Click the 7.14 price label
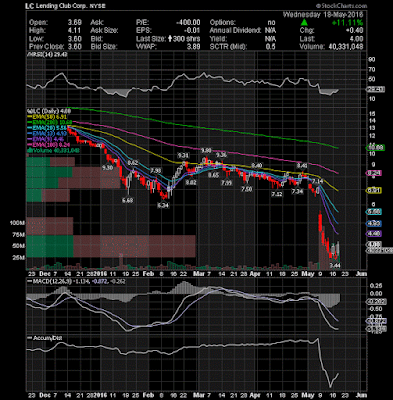The height and width of the screenshot is (400, 393). pyautogui.click(x=318, y=181)
